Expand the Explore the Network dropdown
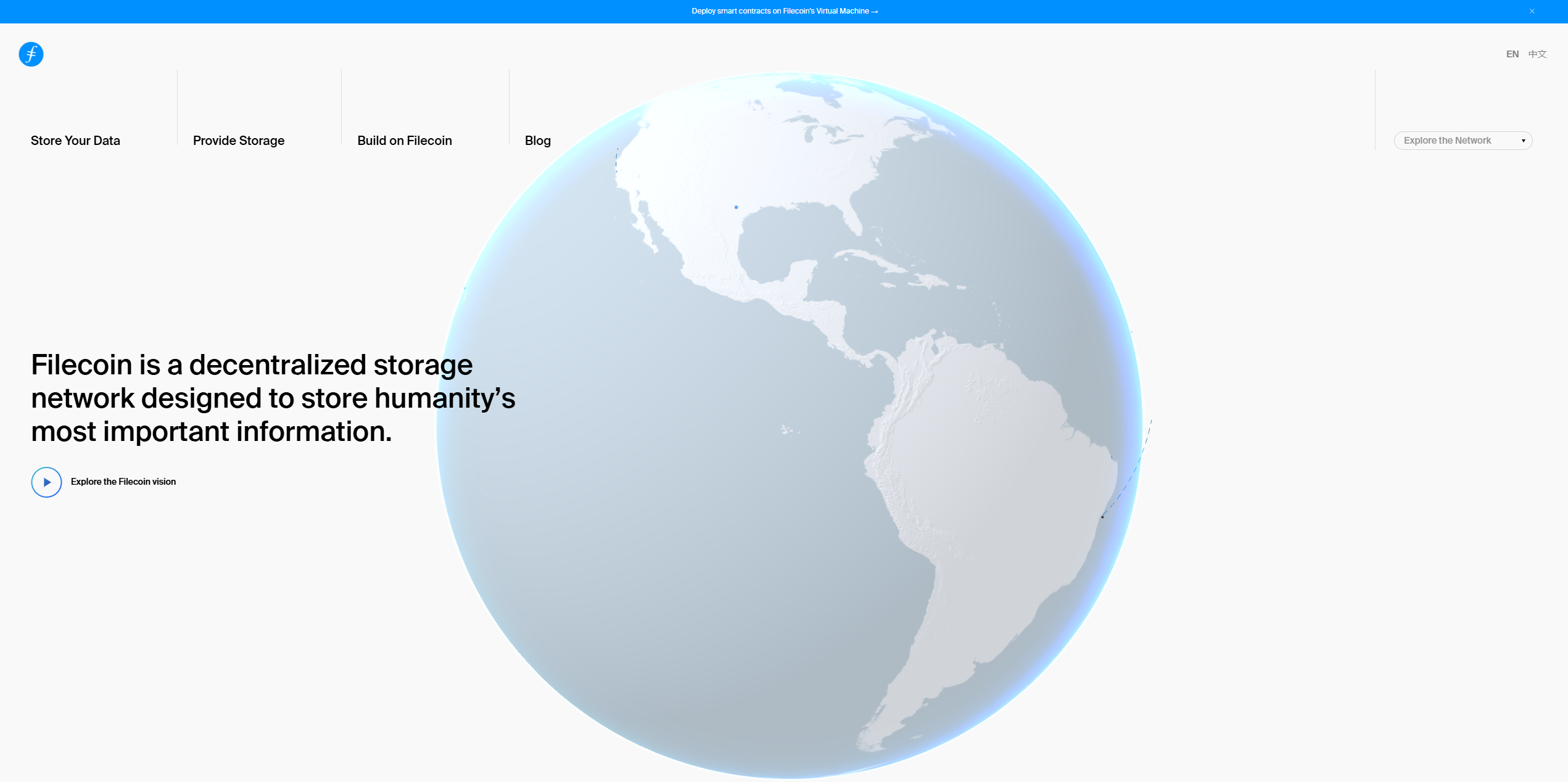 pos(1463,141)
